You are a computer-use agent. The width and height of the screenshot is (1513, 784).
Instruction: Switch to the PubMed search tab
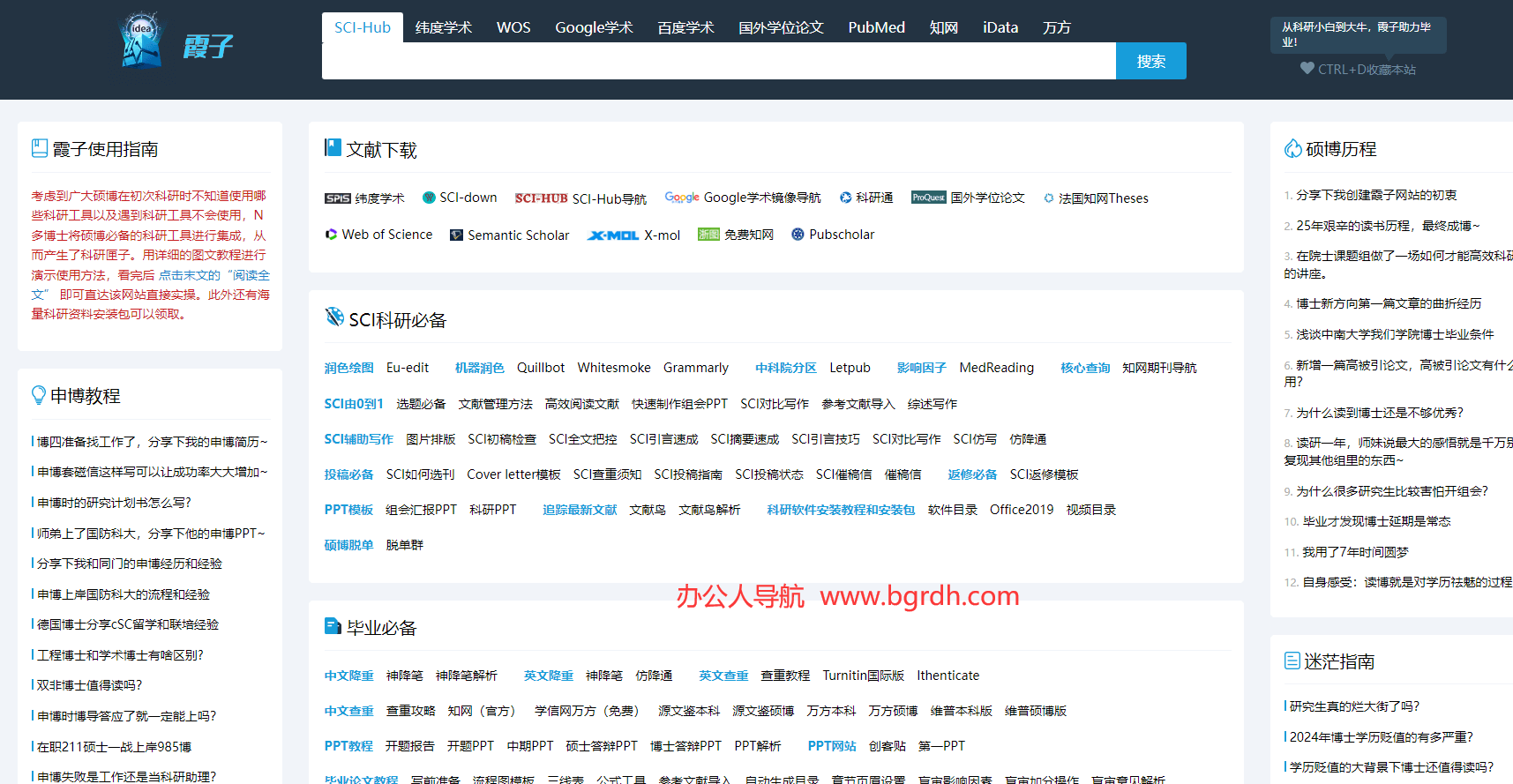(x=876, y=27)
